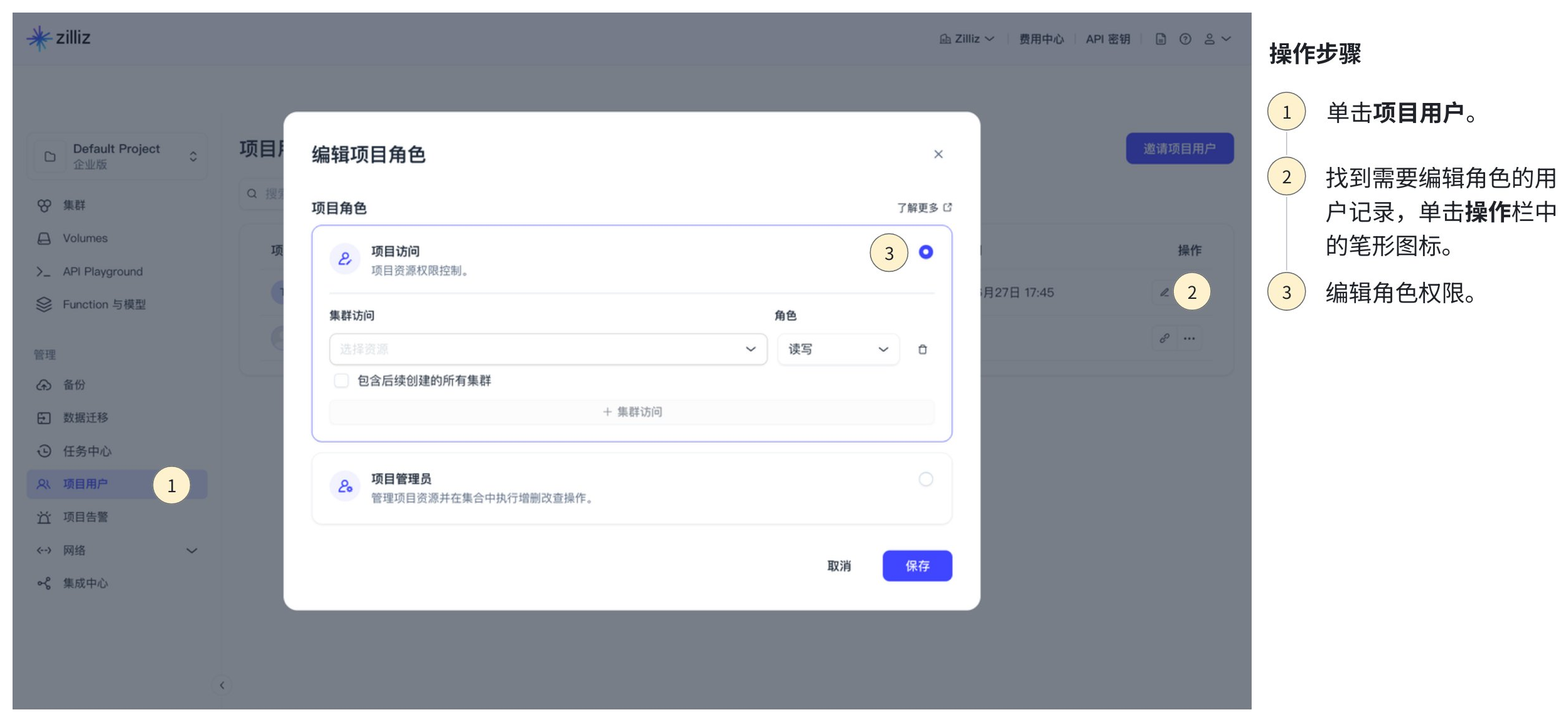The width and height of the screenshot is (1568, 722).
Task: Open 项目告警 in the sidebar
Action: (85, 517)
